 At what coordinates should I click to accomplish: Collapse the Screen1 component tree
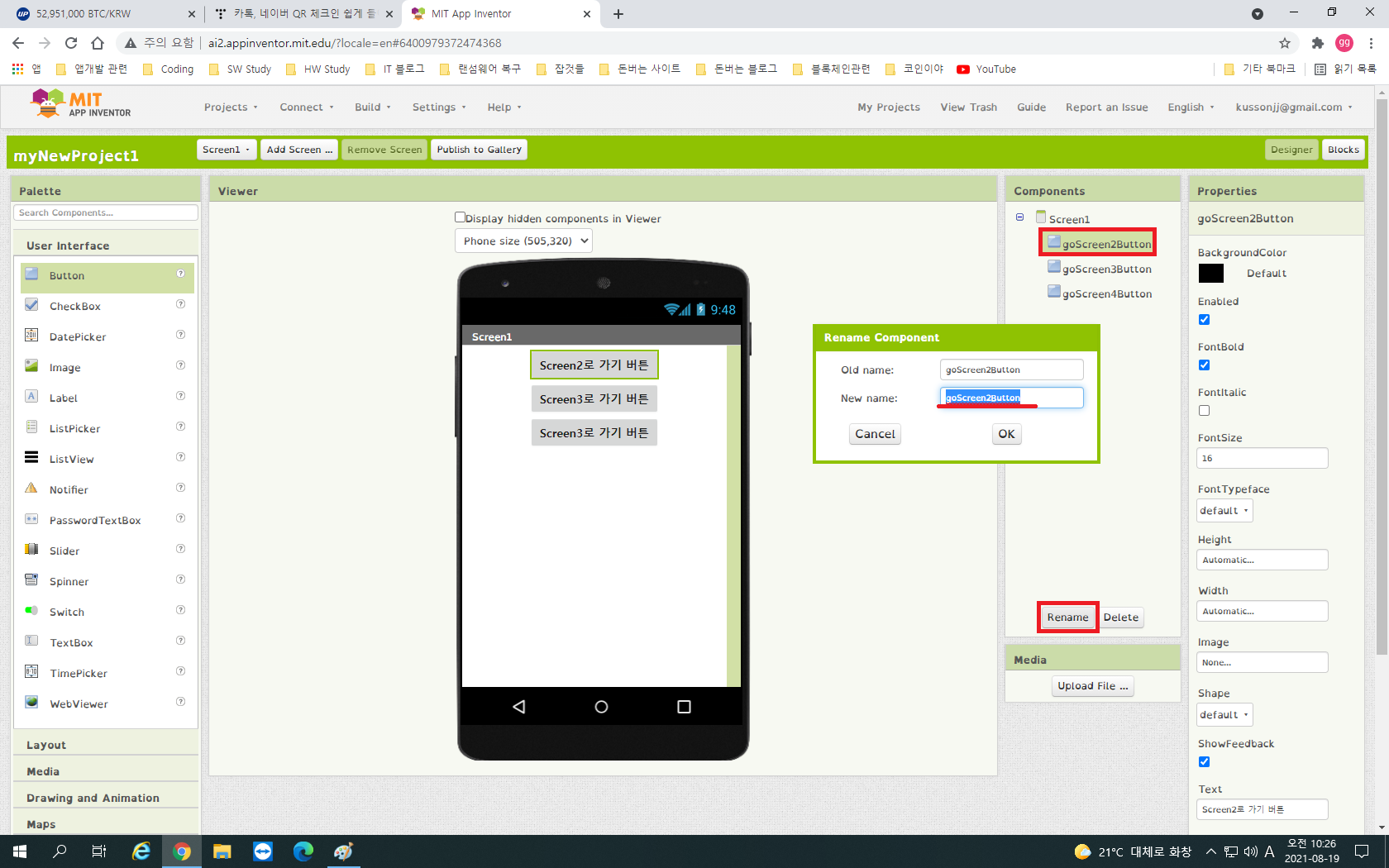pos(1019,217)
